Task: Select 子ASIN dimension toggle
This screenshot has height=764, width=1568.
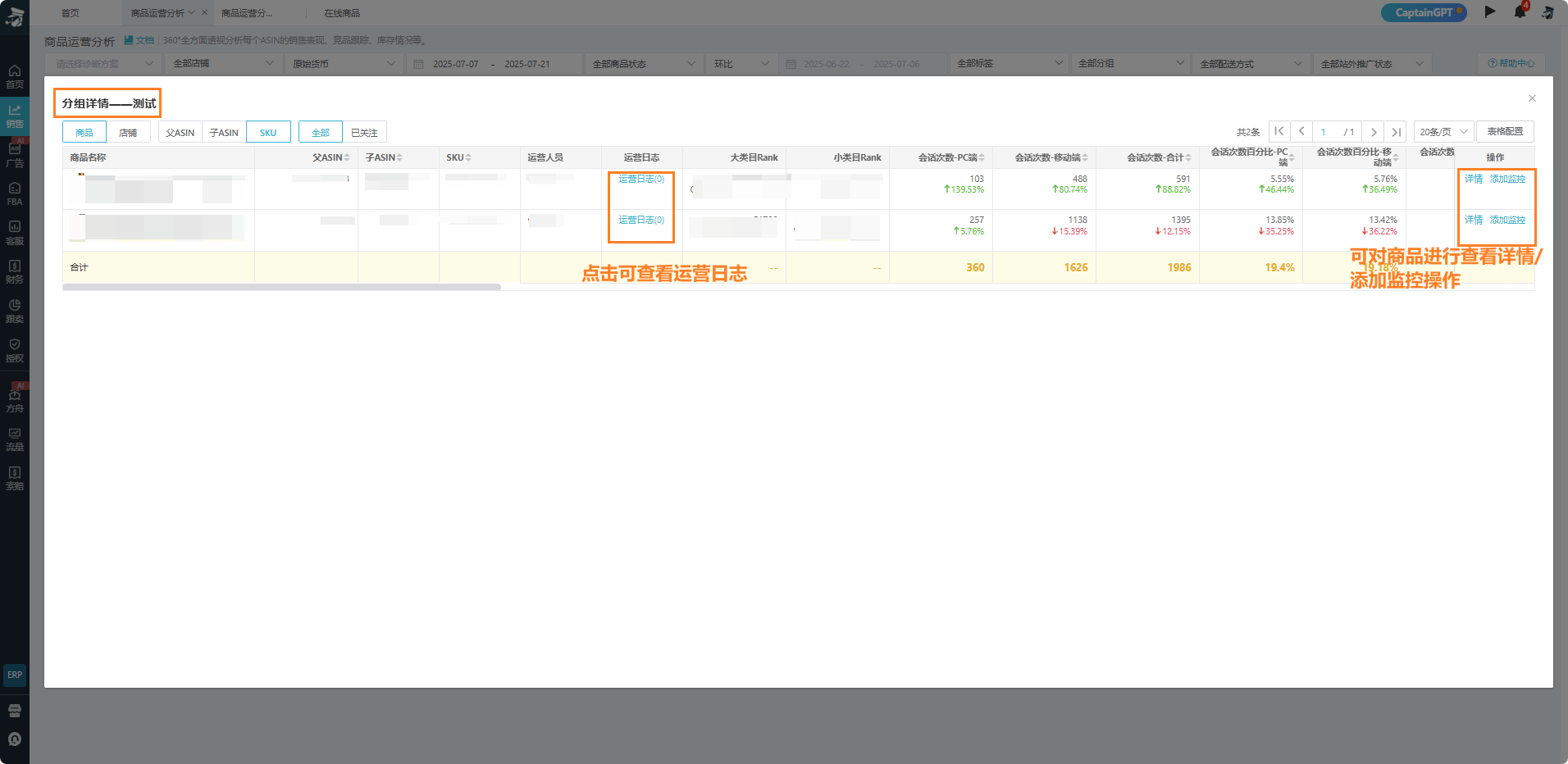Action: point(224,132)
